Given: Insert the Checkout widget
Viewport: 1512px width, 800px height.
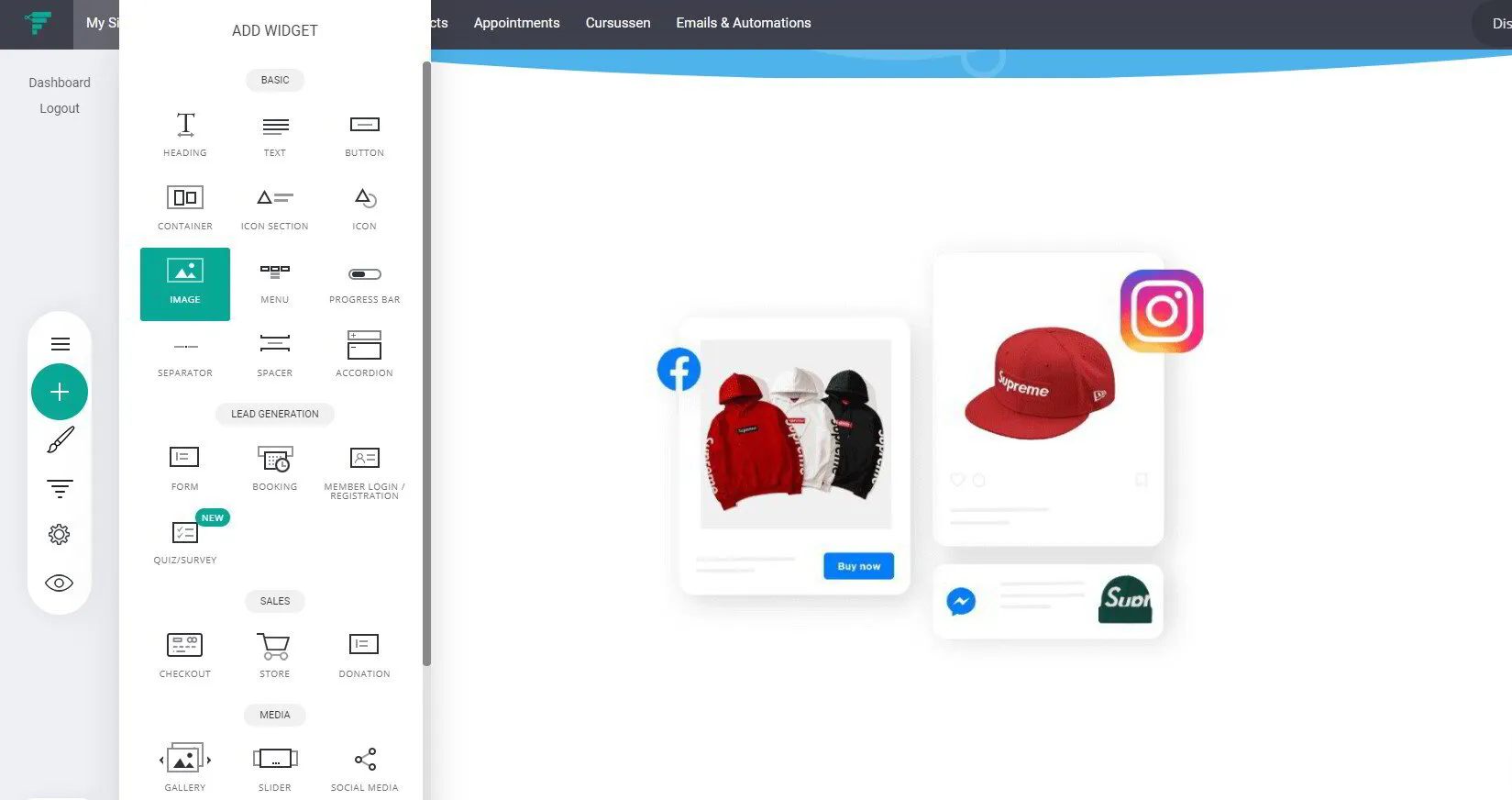Looking at the screenshot, I should (x=185, y=655).
